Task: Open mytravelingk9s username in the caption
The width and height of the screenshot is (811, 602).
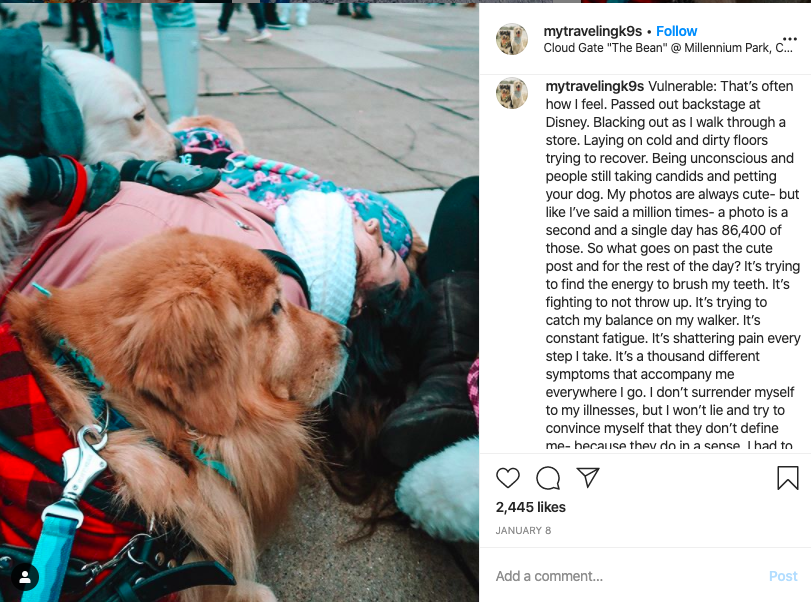Action: coord(594,86)
